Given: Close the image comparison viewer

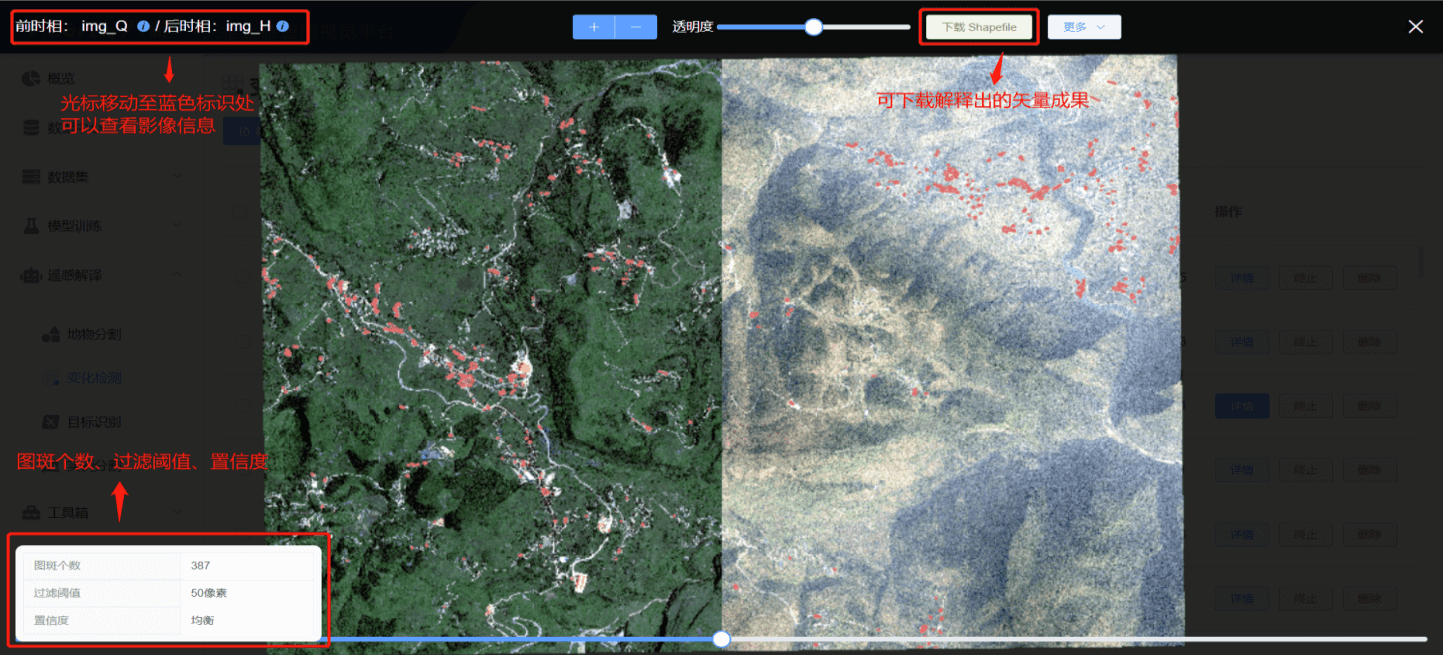Looking at the screenshot, I should pos(1415,27).
